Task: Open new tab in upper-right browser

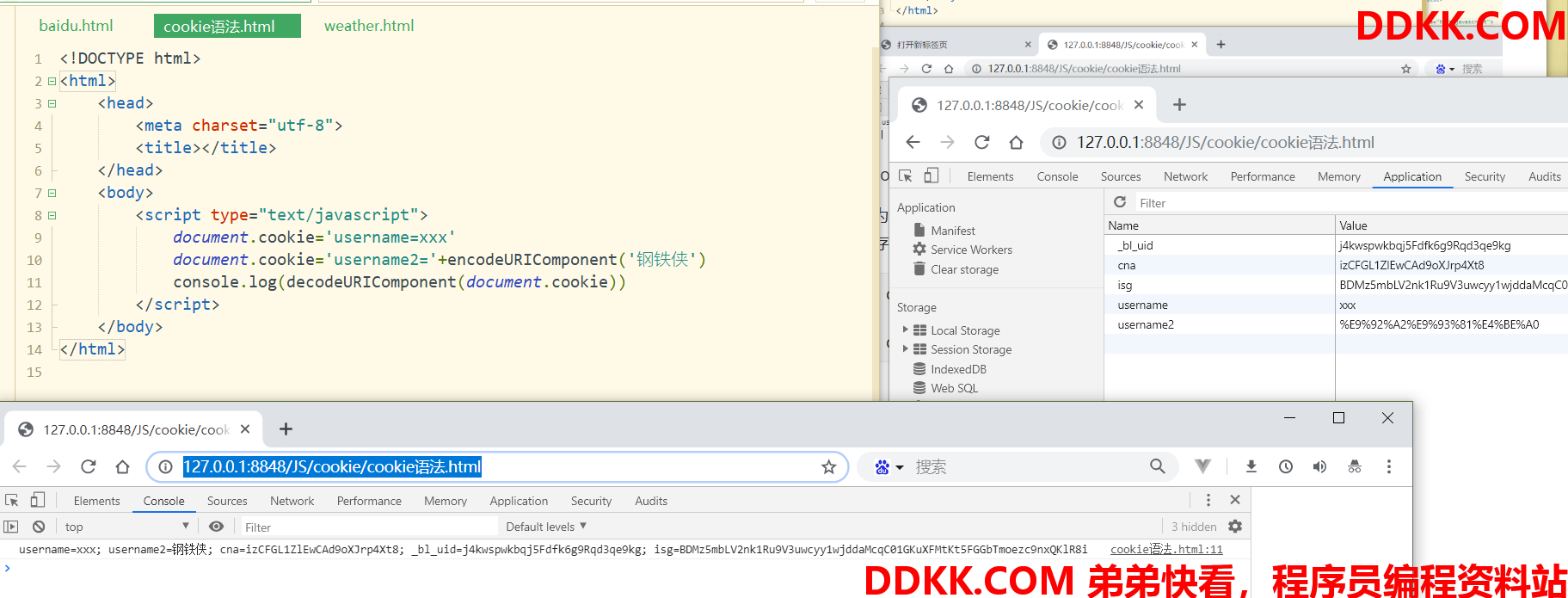Action: pyautogui.click(x=1179, y=104)
